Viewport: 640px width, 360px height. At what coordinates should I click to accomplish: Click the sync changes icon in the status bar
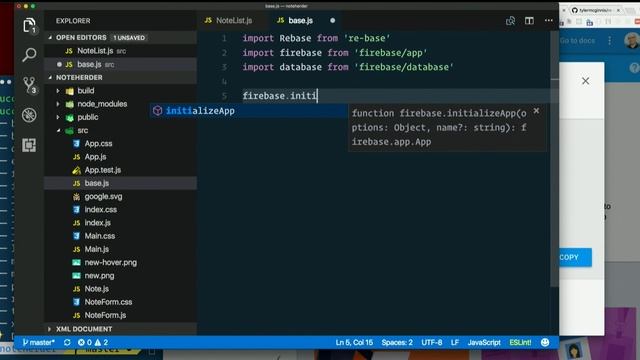point(67,342)
